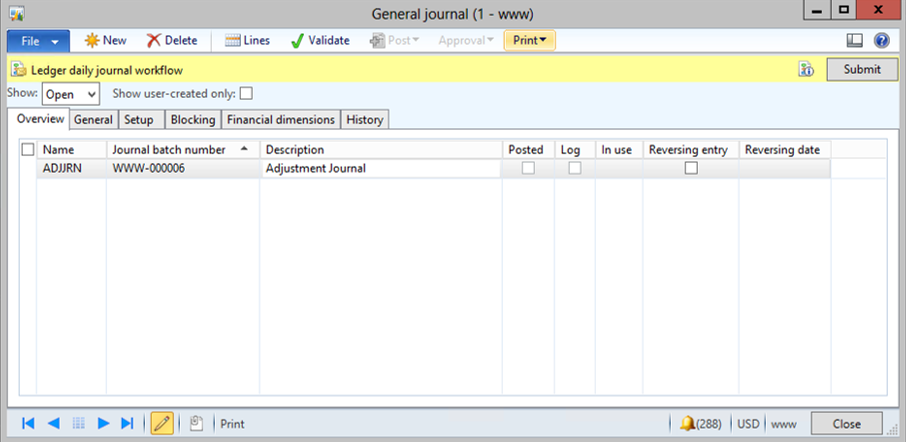Go to first record navigation arrow

point(28,423)
